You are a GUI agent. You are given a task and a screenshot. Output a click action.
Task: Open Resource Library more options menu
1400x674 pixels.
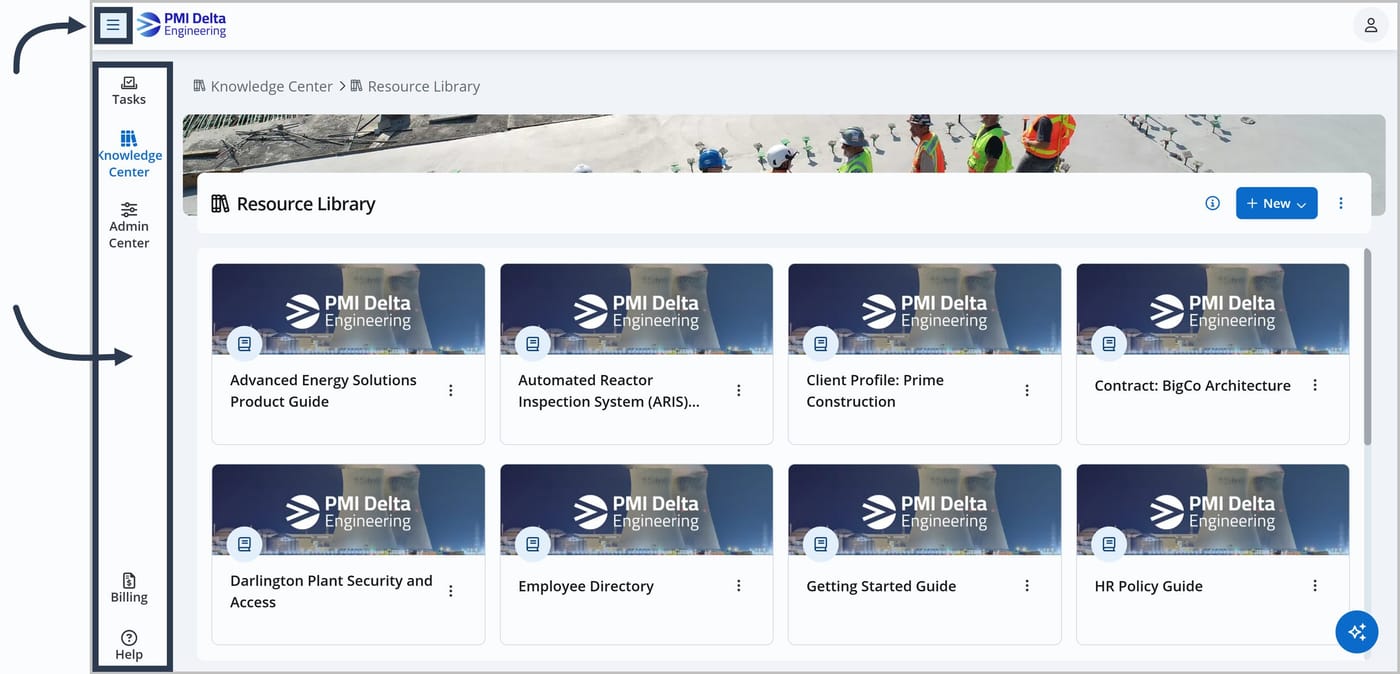1341,203
